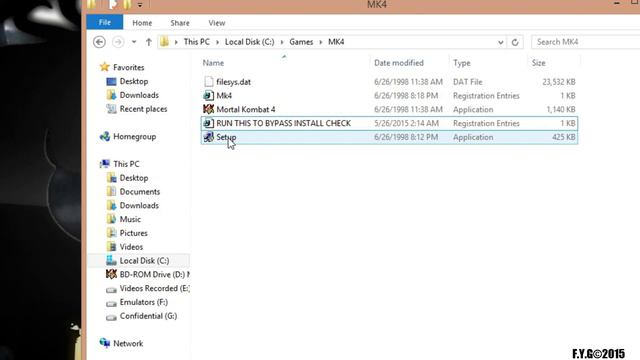640x360 pixels.
Task: Open the BD-ROM Drive (D:) entry
Action: pos(154,275)
